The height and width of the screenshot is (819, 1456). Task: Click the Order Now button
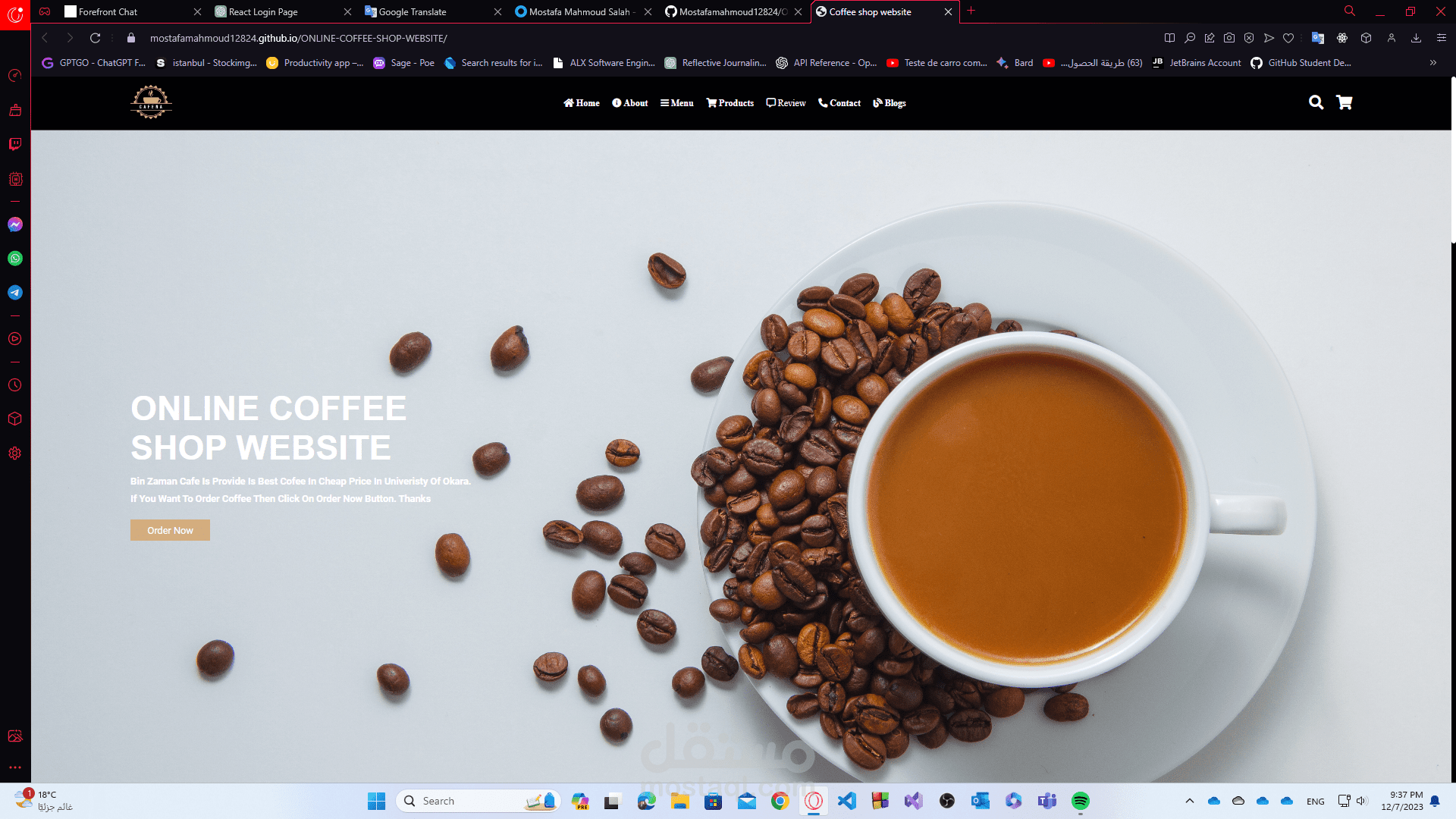click(x=170, y=530)
